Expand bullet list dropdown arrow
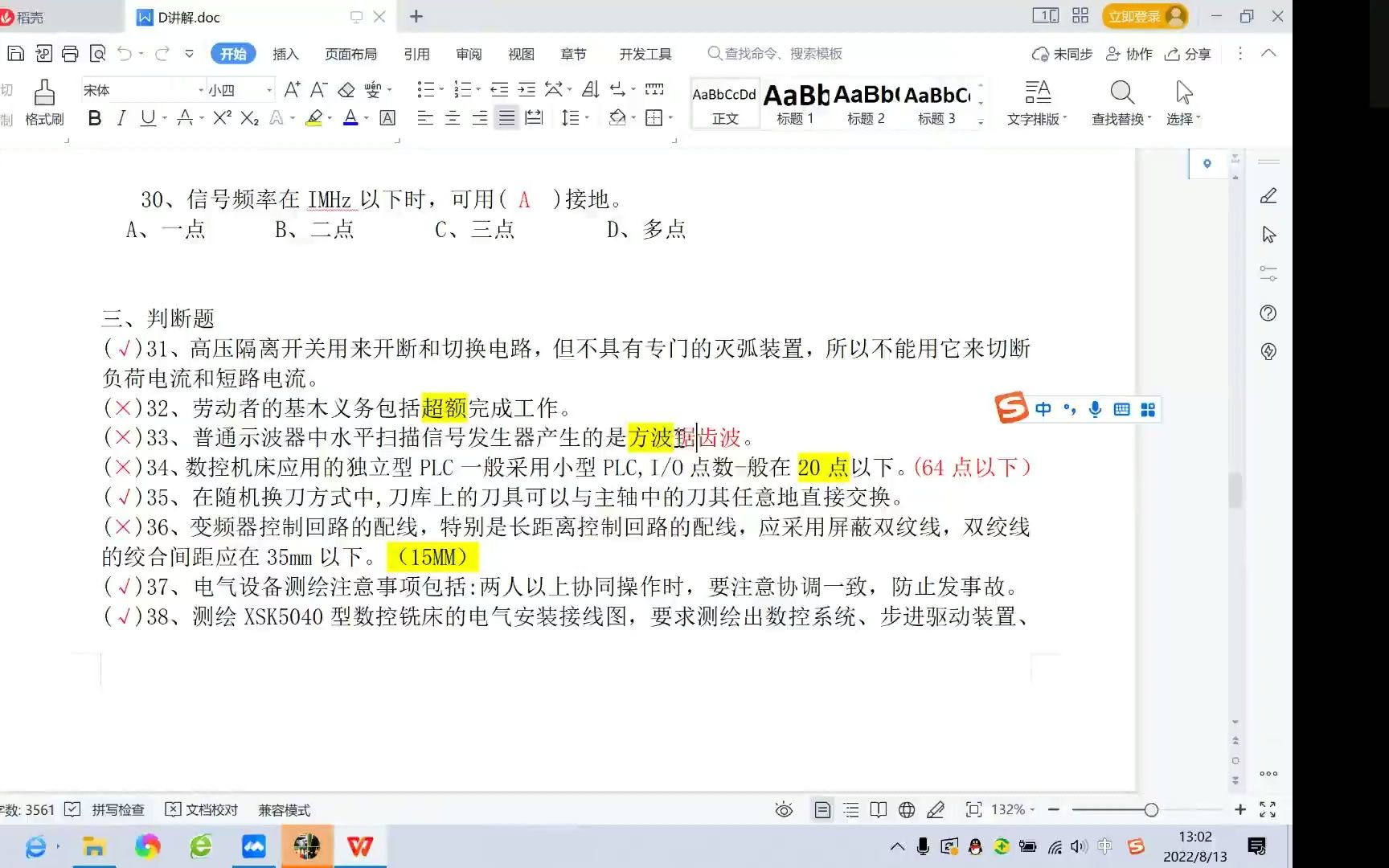 point(442,90)
